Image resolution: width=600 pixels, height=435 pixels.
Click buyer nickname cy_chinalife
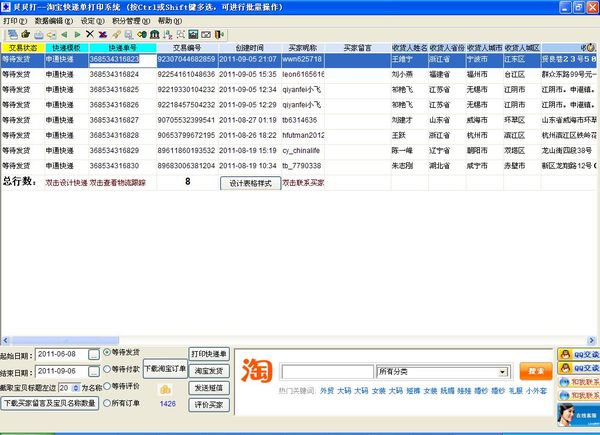coord(301,151)
